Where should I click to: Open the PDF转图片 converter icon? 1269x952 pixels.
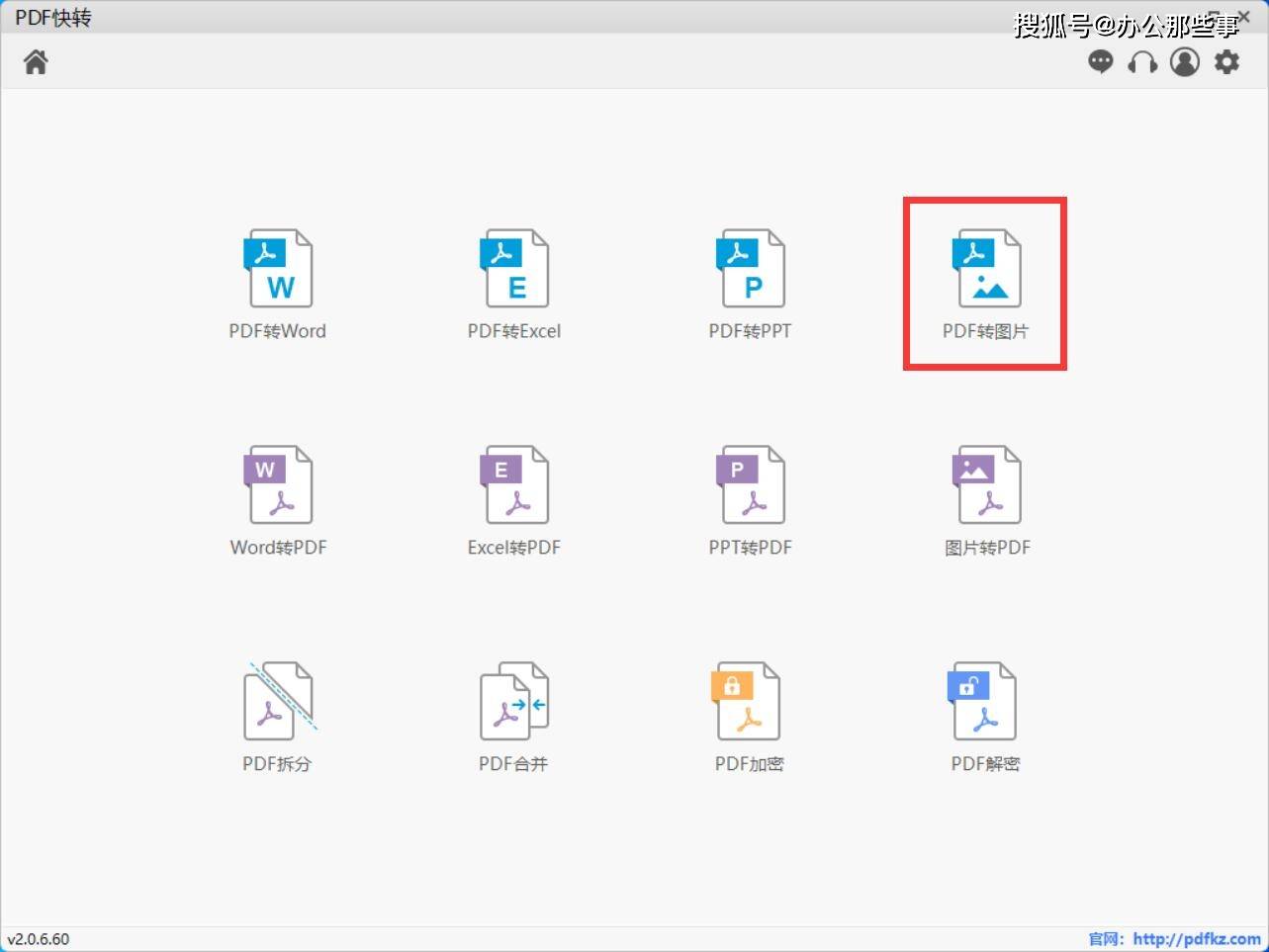[986, 269]
